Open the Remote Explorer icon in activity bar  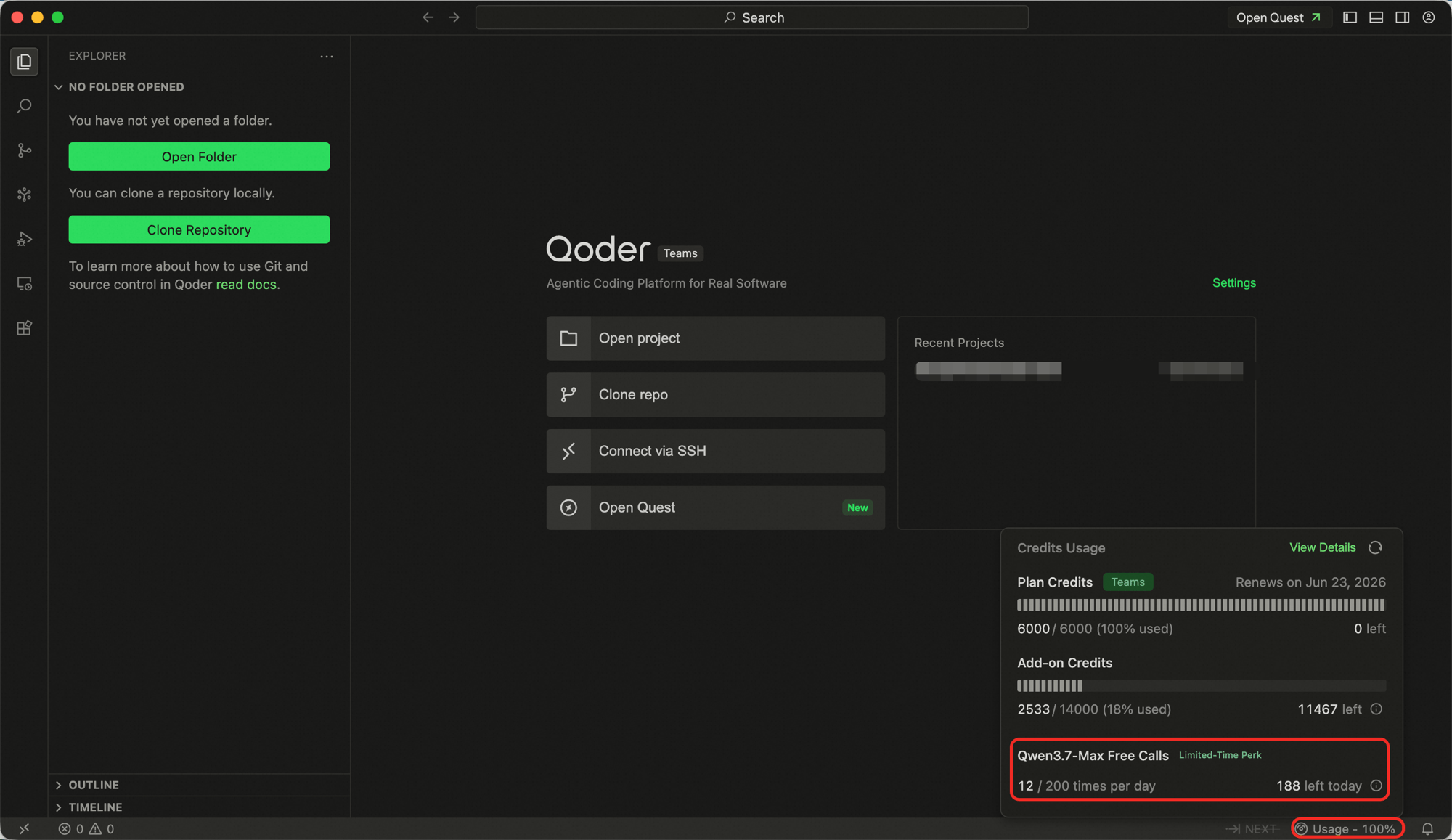24,284
